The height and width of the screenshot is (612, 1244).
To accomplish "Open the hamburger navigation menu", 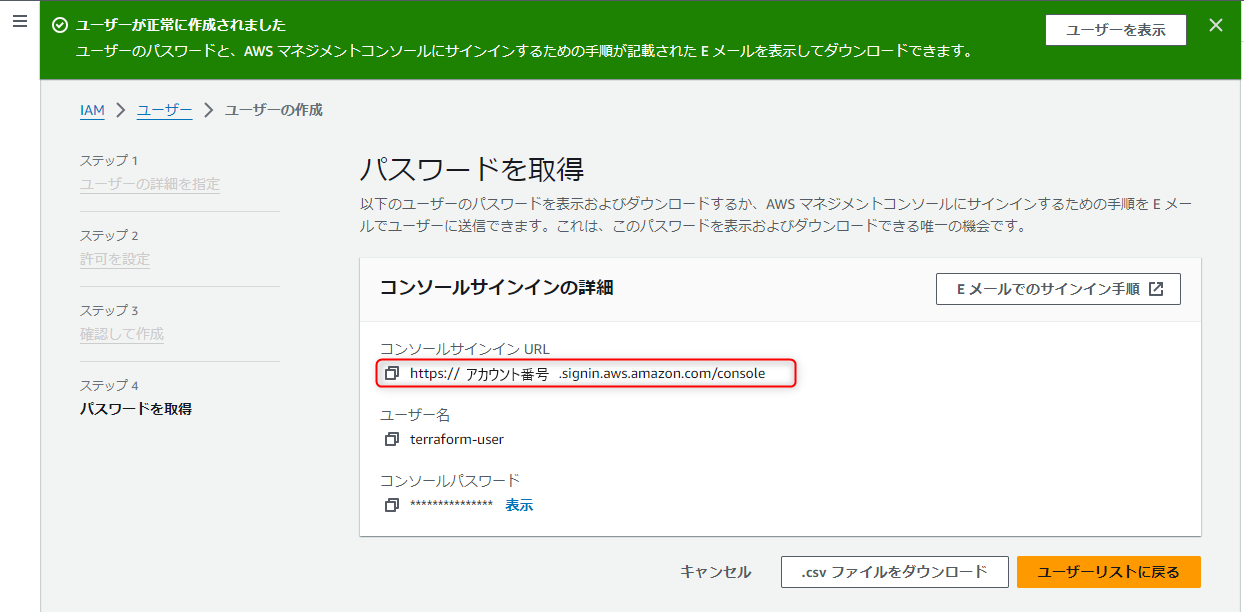I will [20, 20].
